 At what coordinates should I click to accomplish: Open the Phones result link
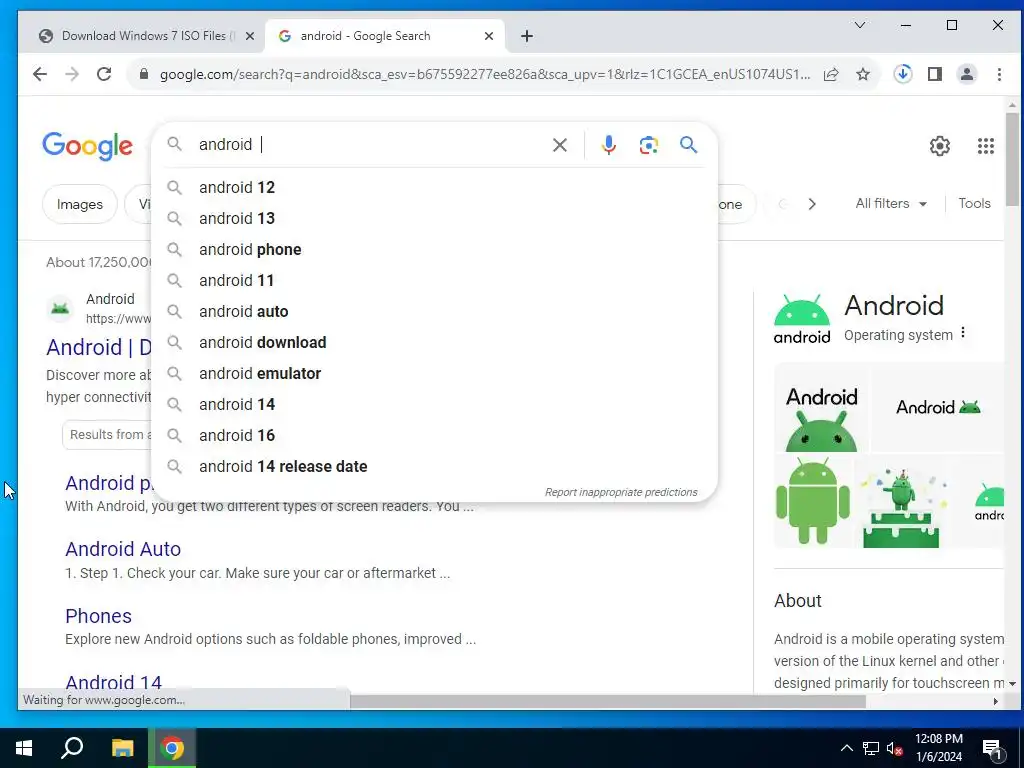click(99, 616)
